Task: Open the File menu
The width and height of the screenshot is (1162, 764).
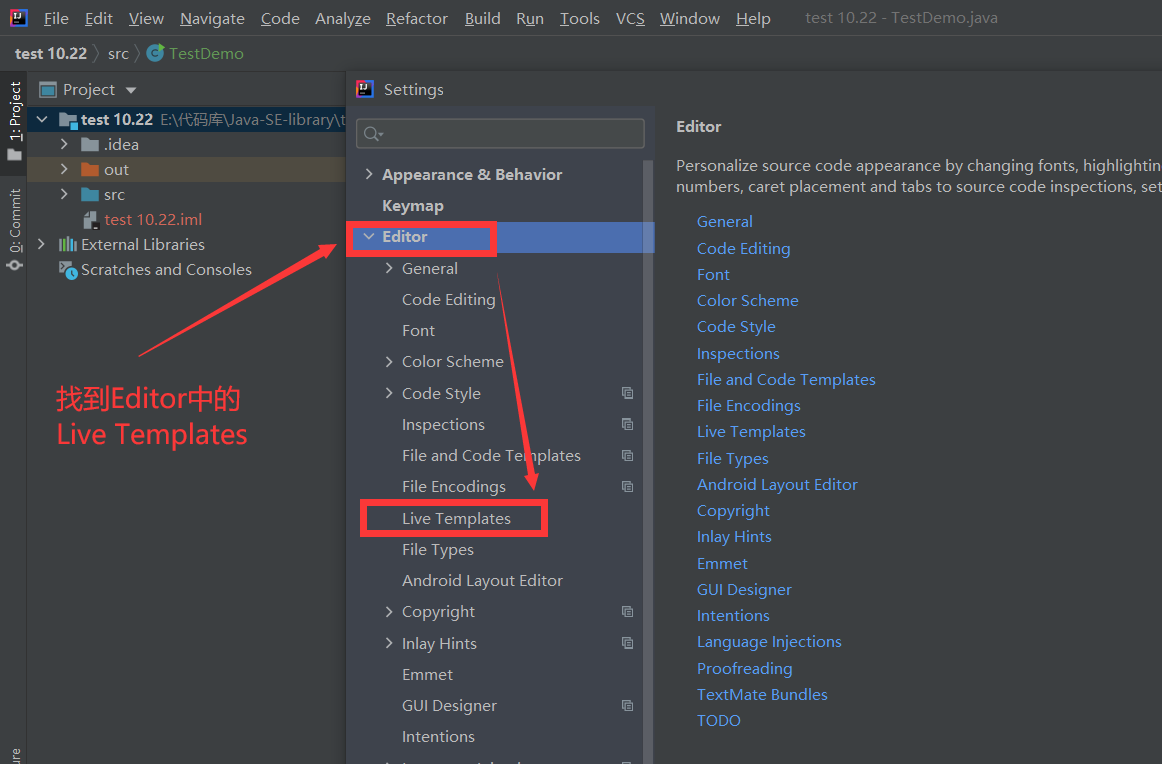Action: [56, 19]
